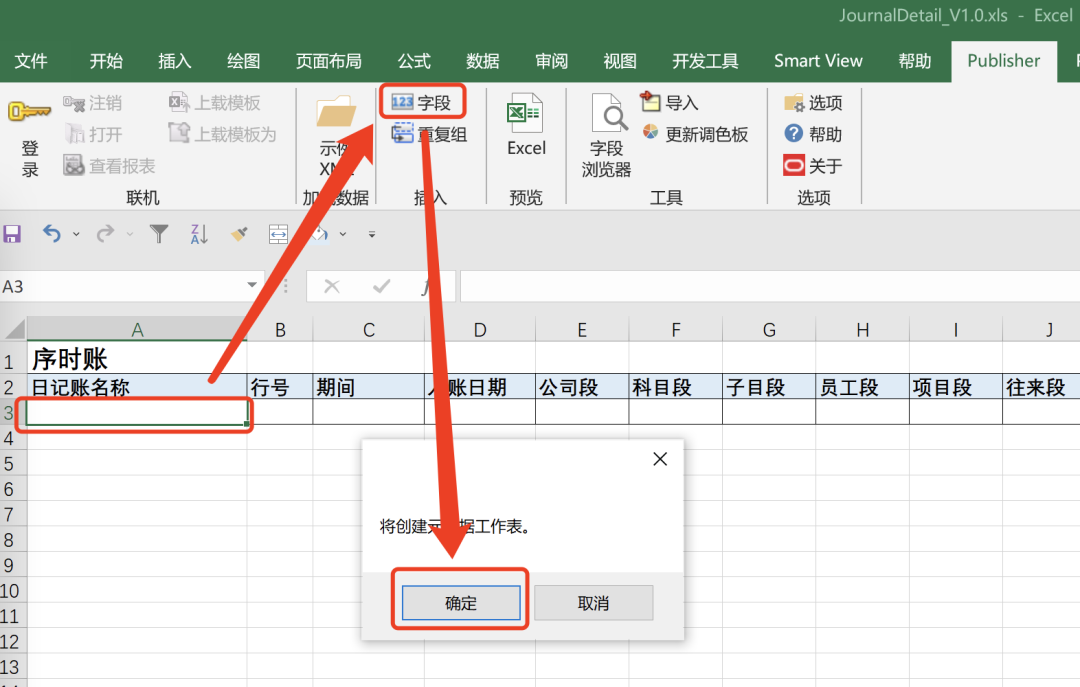Screen dimensions: 1080x687
Task: Cancel formula entry X button
Action: point(331,286)
